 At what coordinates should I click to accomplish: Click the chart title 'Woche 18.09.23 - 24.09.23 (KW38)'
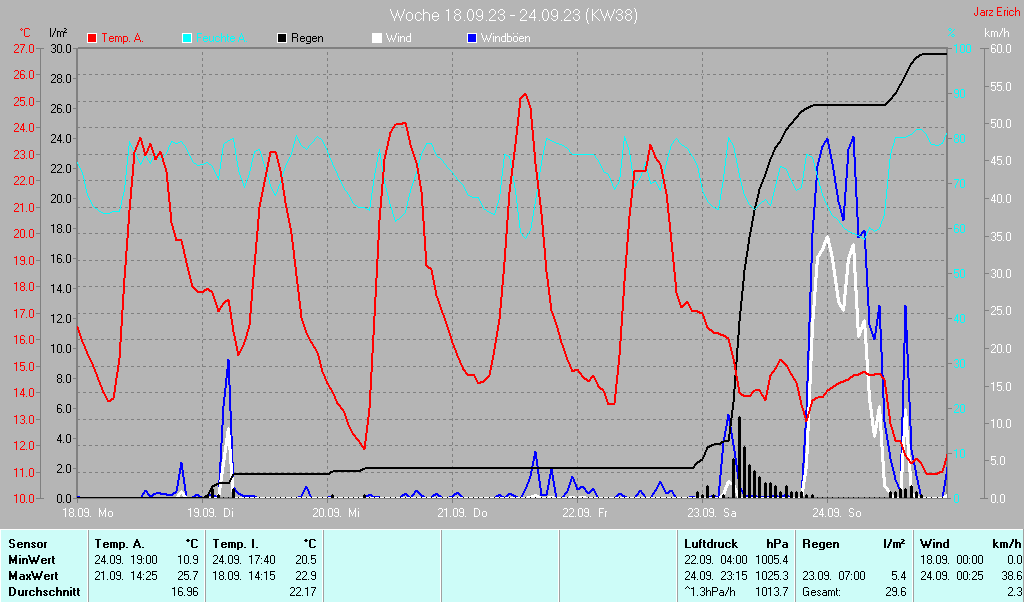(513, 15)
